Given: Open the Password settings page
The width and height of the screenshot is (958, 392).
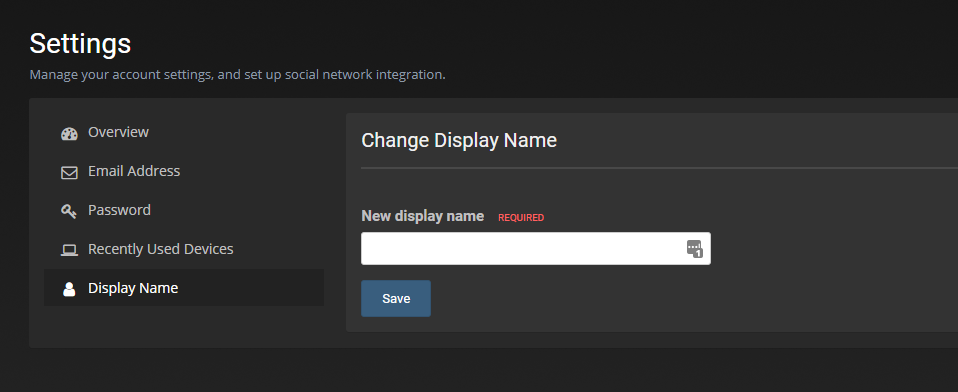Looking at the screenshot, I should (183, 210).
